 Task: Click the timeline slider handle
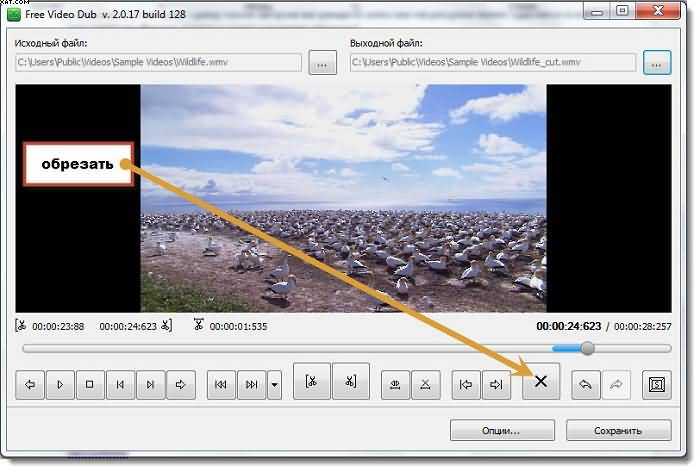pos(588,348)
